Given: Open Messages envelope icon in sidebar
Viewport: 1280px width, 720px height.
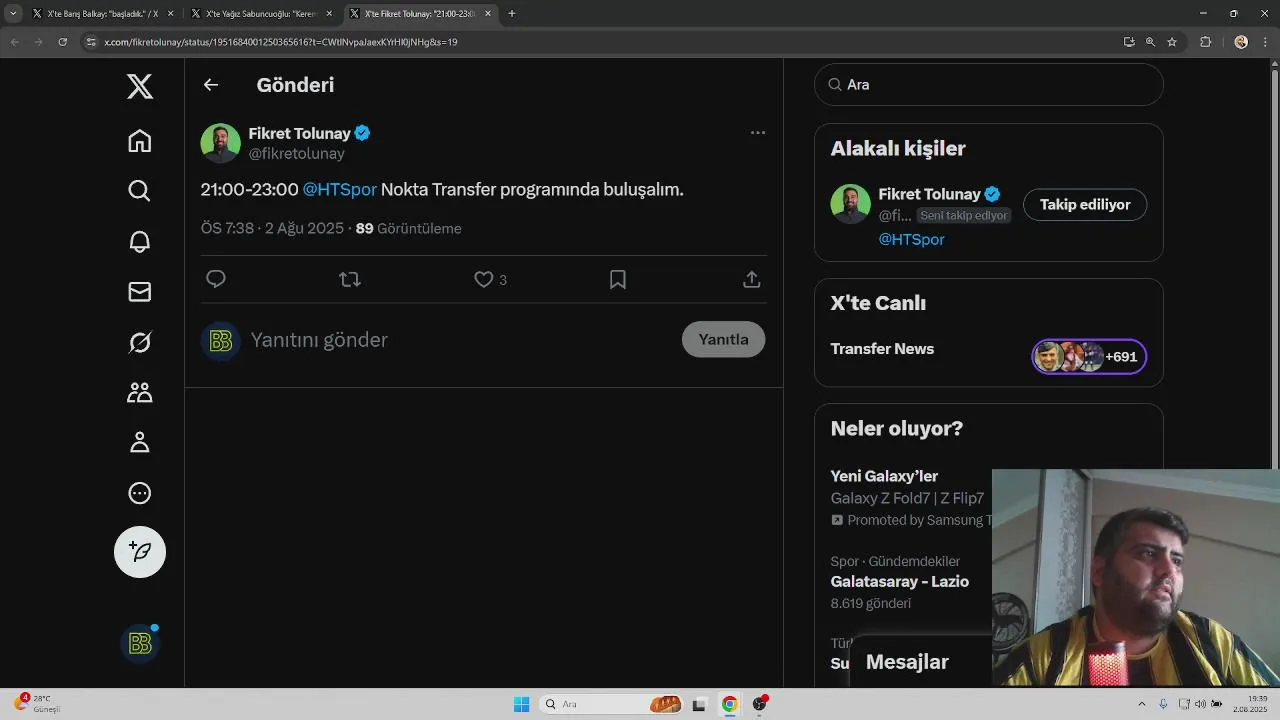Looking at the screenshot, I should pos(140,291).
